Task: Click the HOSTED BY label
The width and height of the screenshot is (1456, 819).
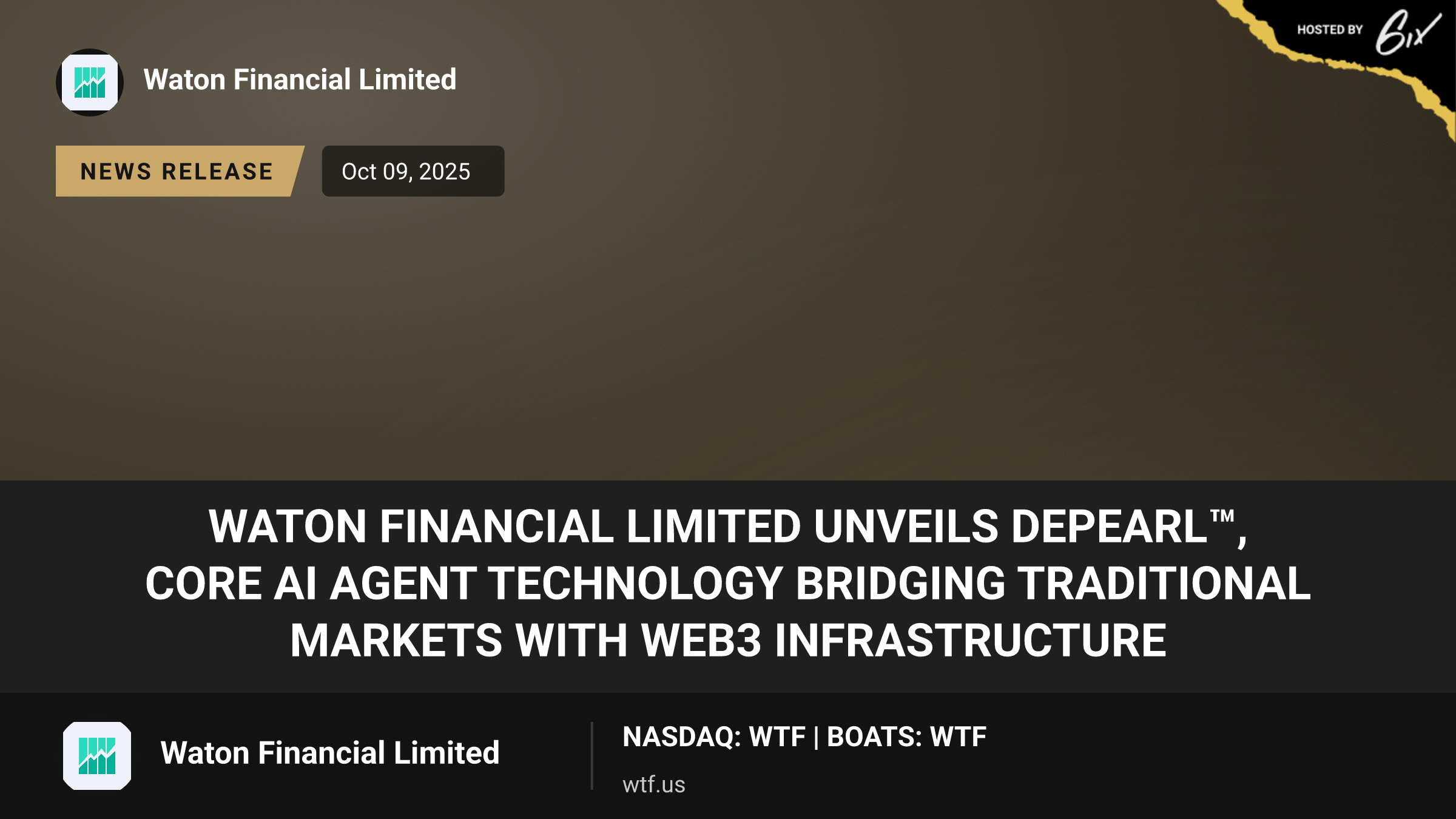Action: point(1330,30)
